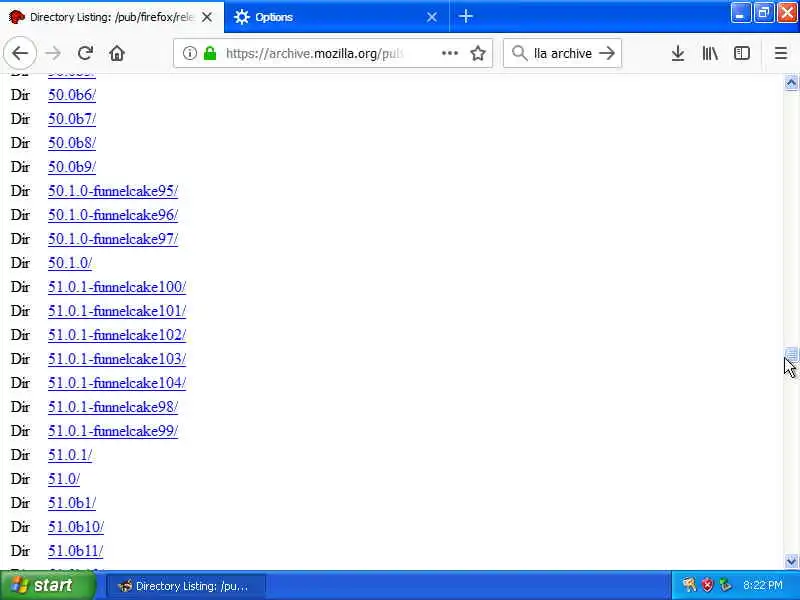Click the first system tray icon
Screen dimensions: 800x600
pos(689,585)
